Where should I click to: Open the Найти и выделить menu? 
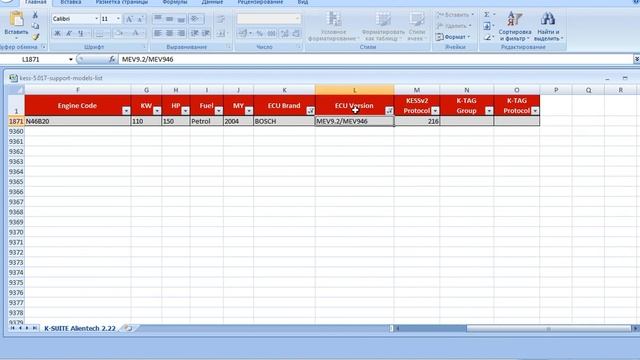(x=548, y=26)
